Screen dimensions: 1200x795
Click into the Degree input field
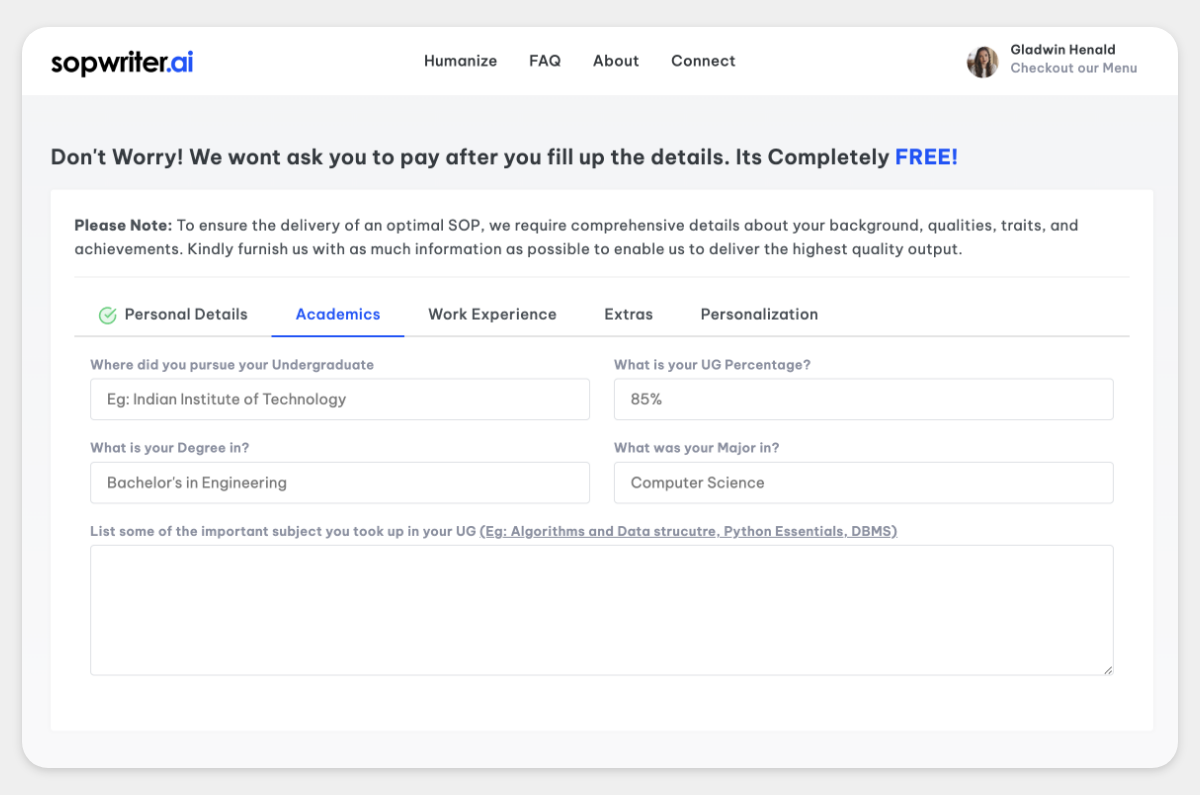340,483
